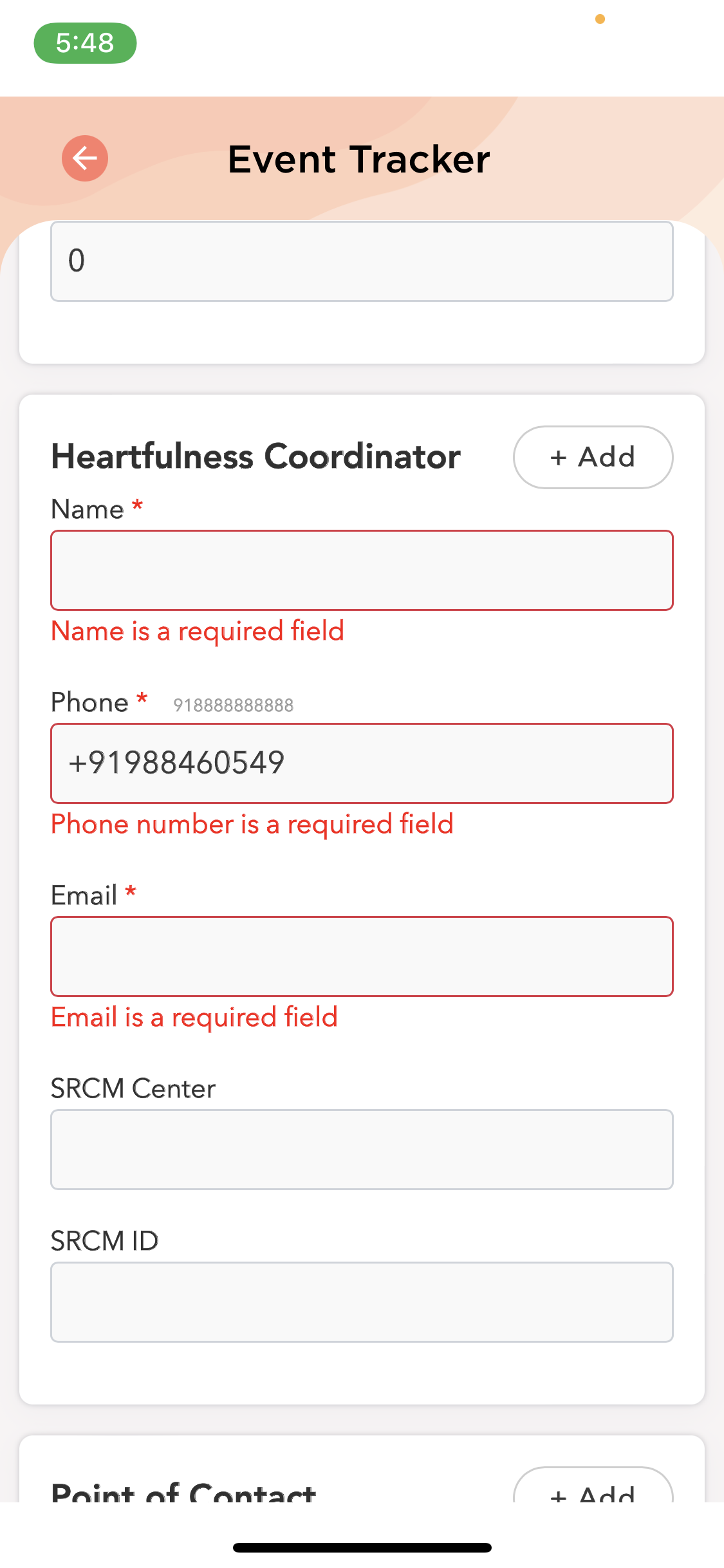
Task: Click the Phone field containing +91988460549
Action: 362,763
